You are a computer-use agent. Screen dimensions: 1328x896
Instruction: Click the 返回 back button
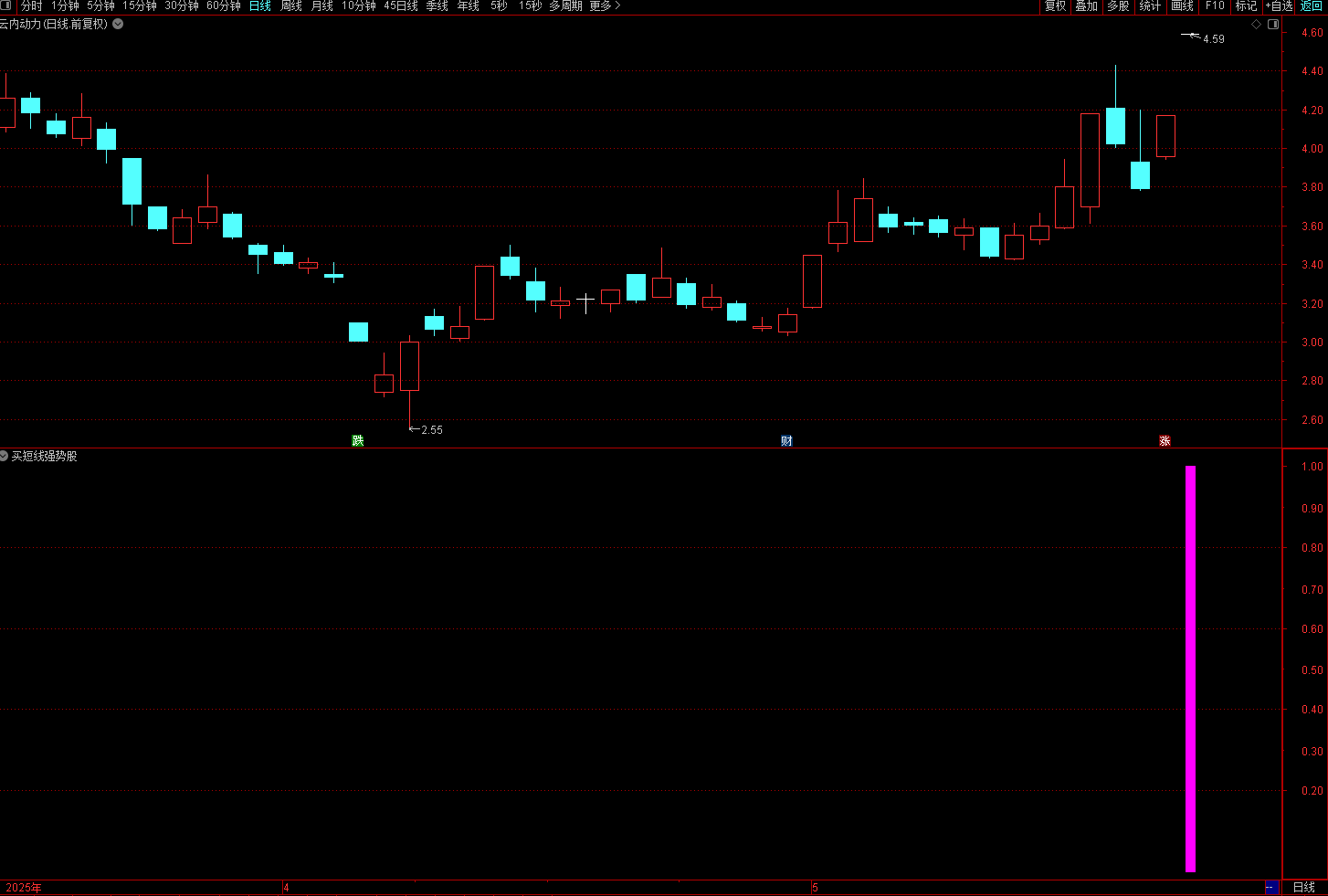[x=1312, y=5]
